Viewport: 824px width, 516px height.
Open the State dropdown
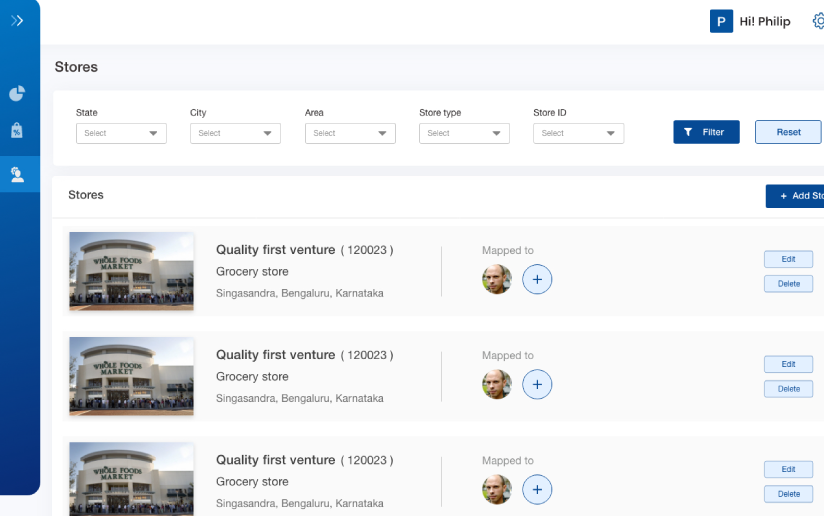click(121, 133)
